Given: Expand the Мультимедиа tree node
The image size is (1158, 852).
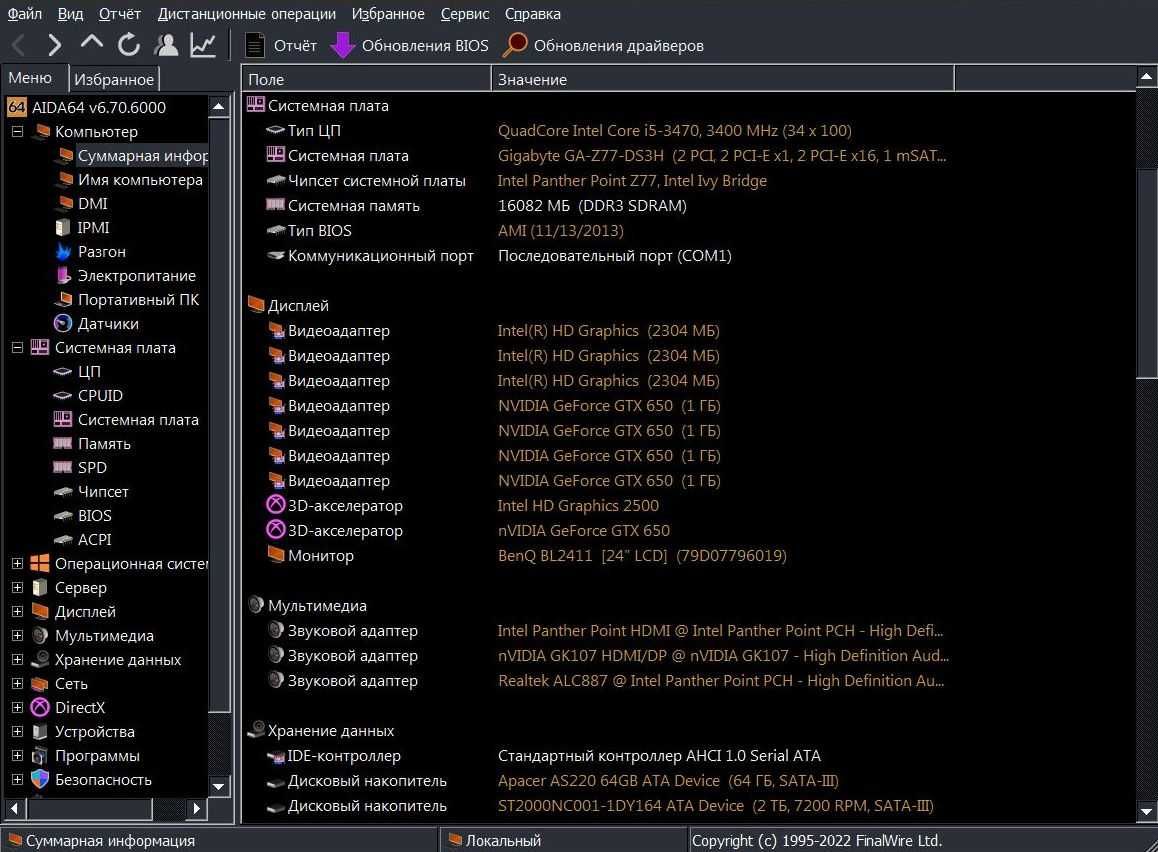Looking at the screenshot, I should (17, 636).
